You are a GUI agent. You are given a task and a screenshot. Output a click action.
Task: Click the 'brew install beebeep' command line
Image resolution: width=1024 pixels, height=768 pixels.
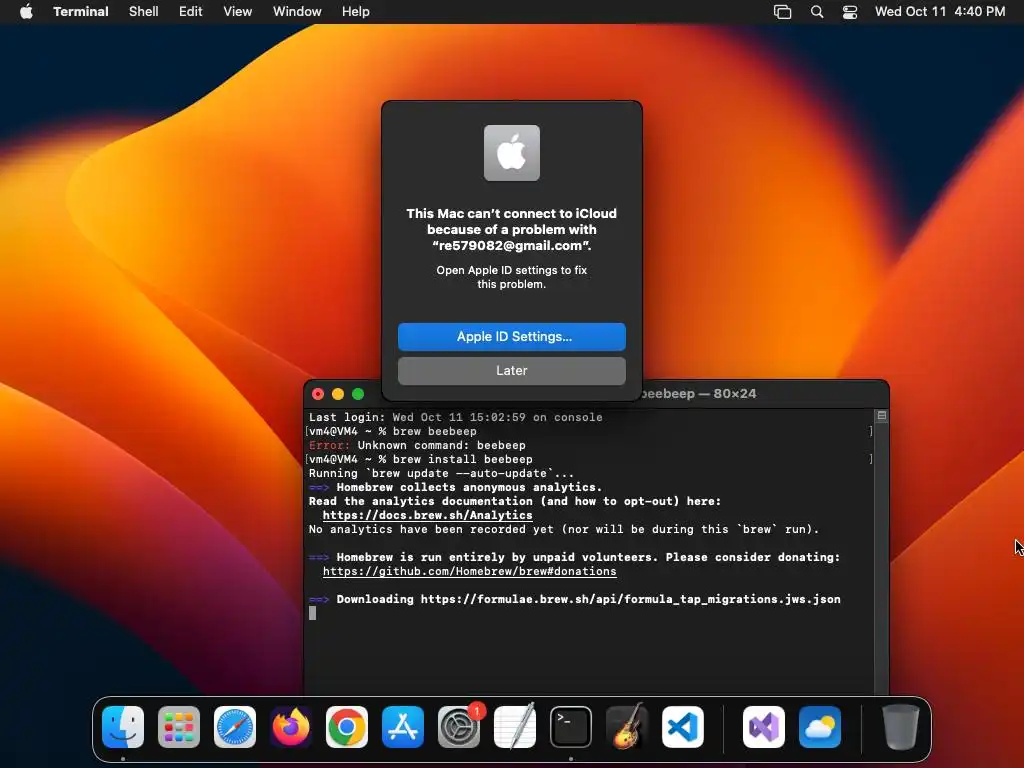(421, 459)
